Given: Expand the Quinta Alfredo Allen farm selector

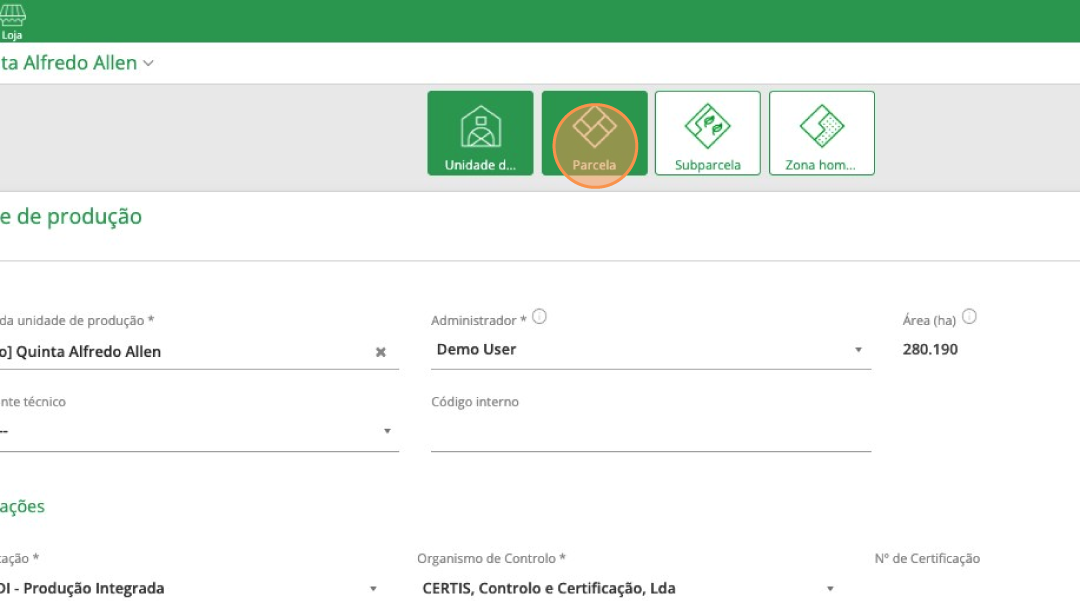Looking at the screenshot, I should click(x=148, y=63).
